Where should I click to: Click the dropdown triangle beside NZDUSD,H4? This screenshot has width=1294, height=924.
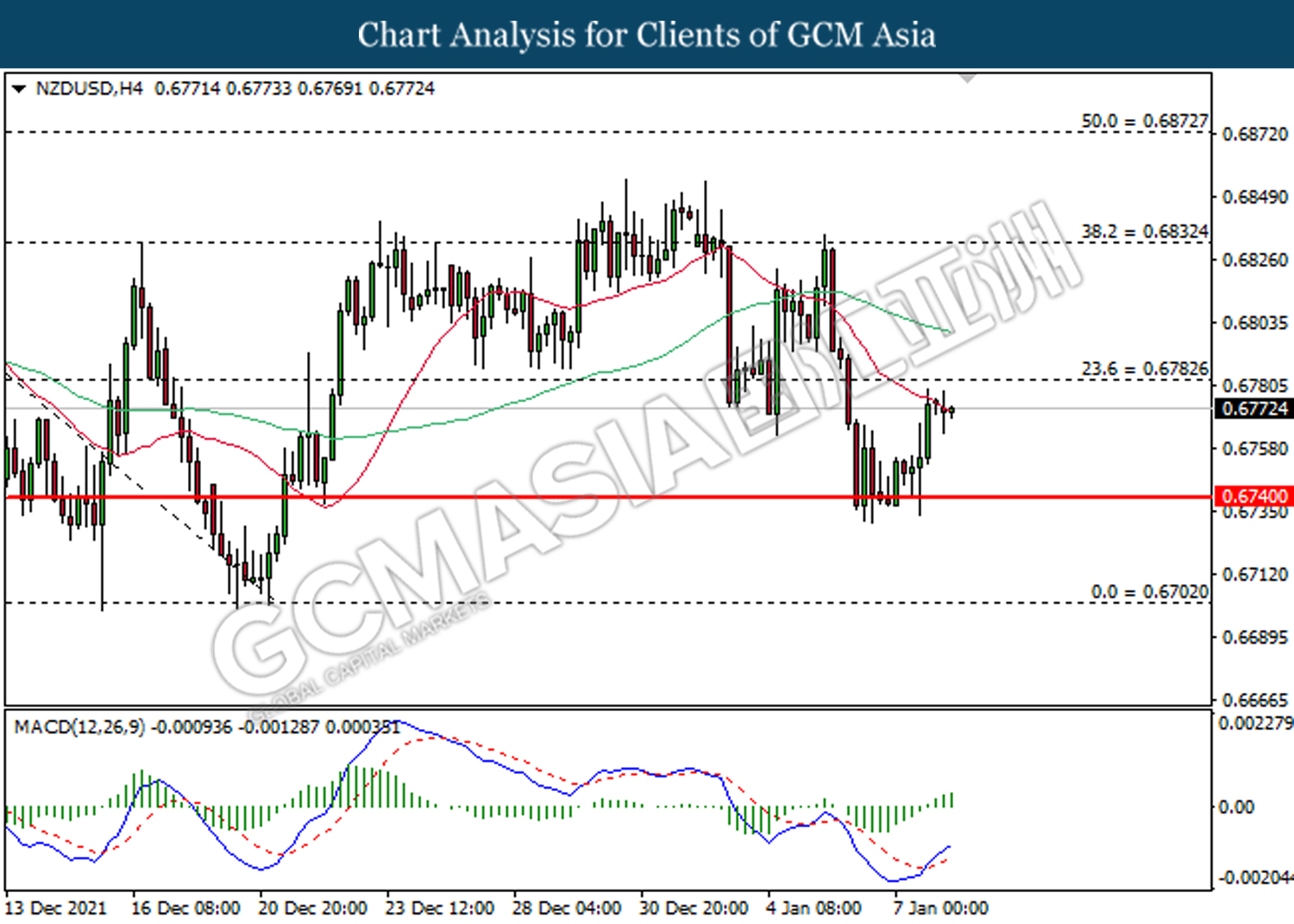coord(19,89)
